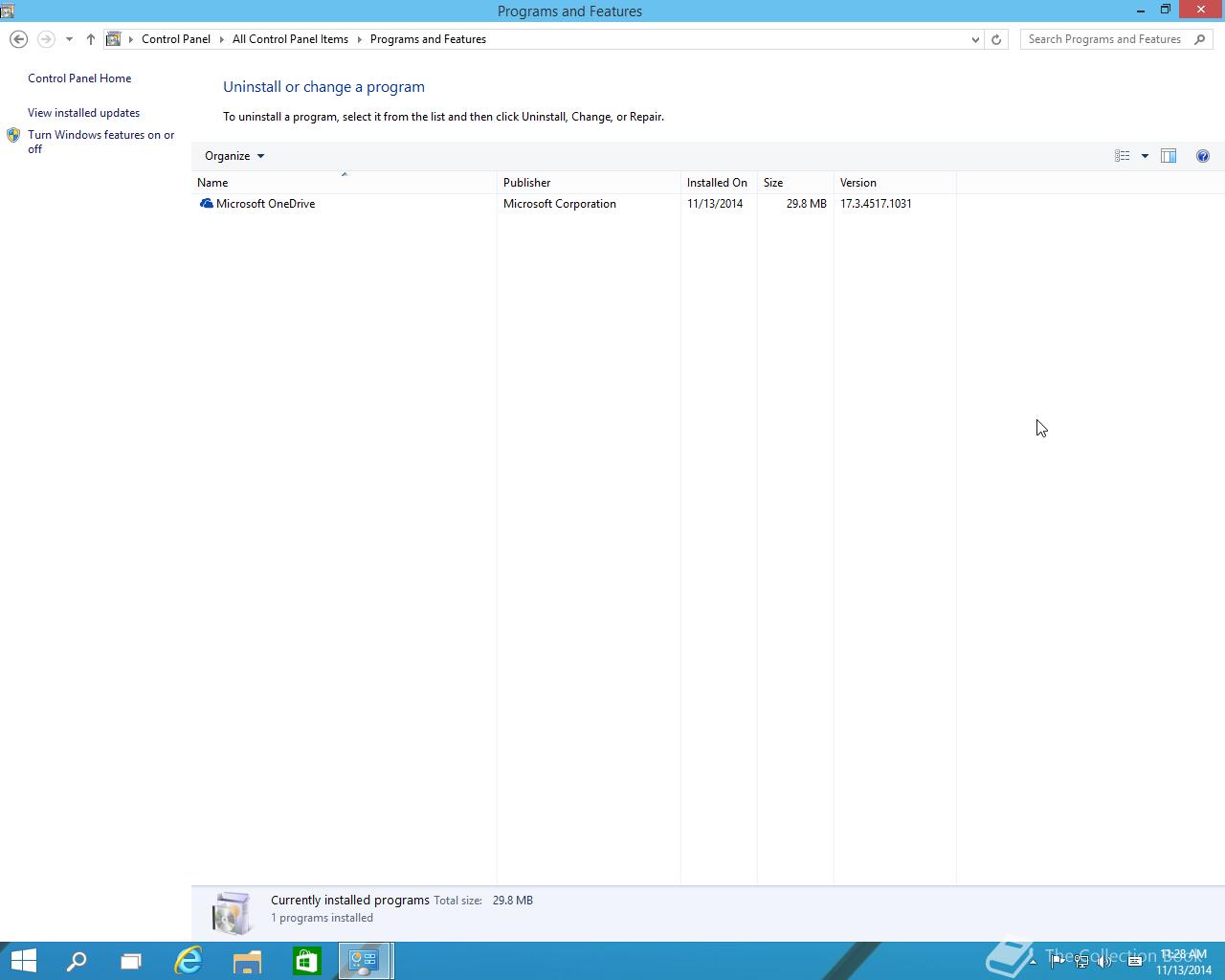This screenshot has height=980, width=1225.
Task: Select Control Panel breadcrumb
Action: click(x=176, y=39)
